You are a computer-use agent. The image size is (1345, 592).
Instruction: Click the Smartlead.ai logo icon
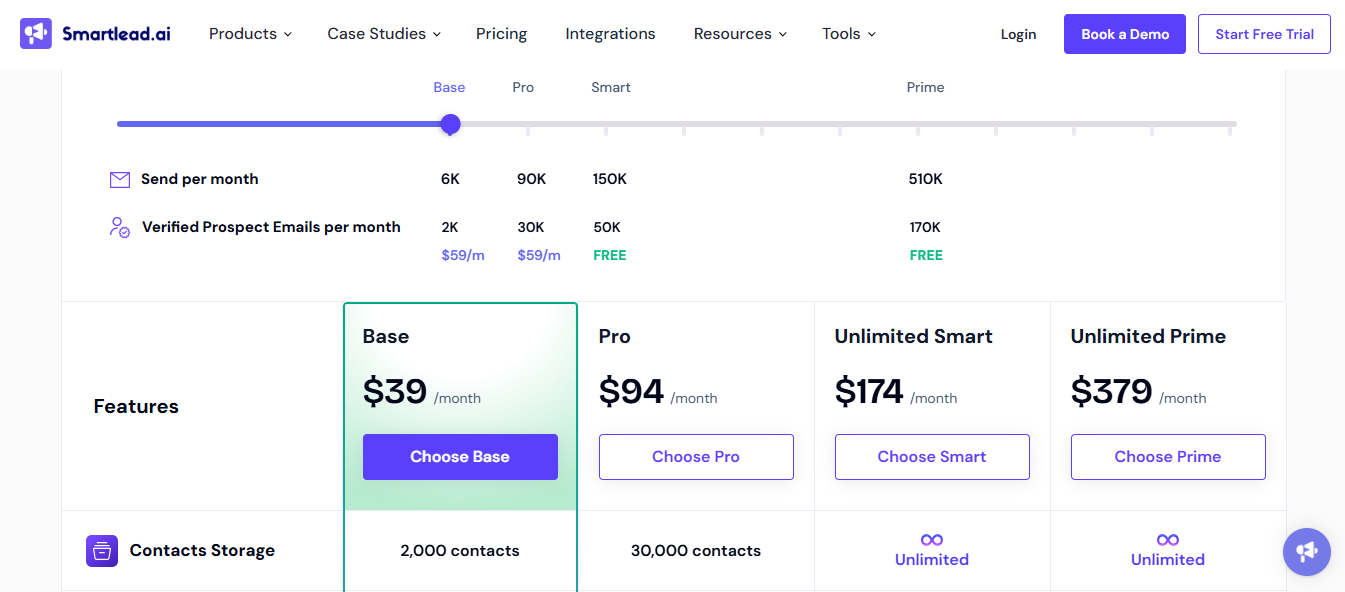click(x=35, y=33)
